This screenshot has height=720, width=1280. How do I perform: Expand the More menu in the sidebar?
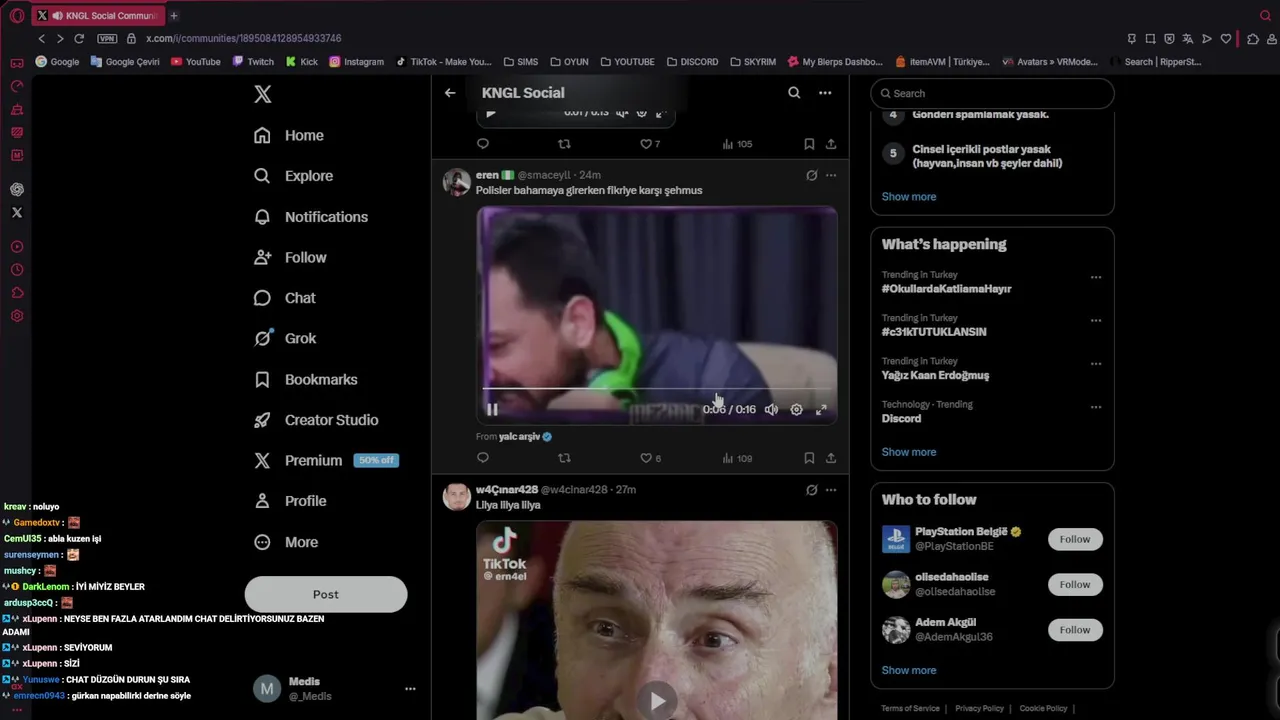click(286, 542)
